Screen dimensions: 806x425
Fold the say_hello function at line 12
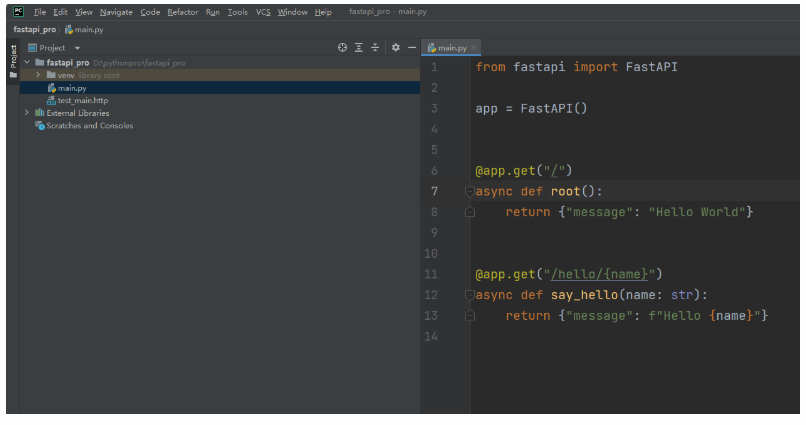(x=469, y=295)
